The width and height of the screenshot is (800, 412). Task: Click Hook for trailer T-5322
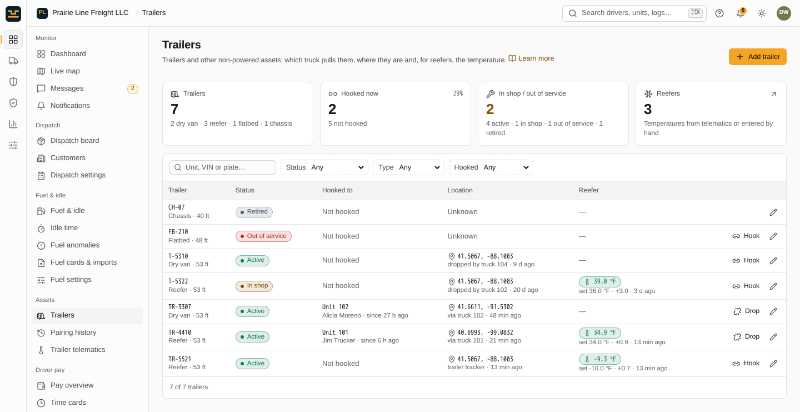(x=746, y=286)
